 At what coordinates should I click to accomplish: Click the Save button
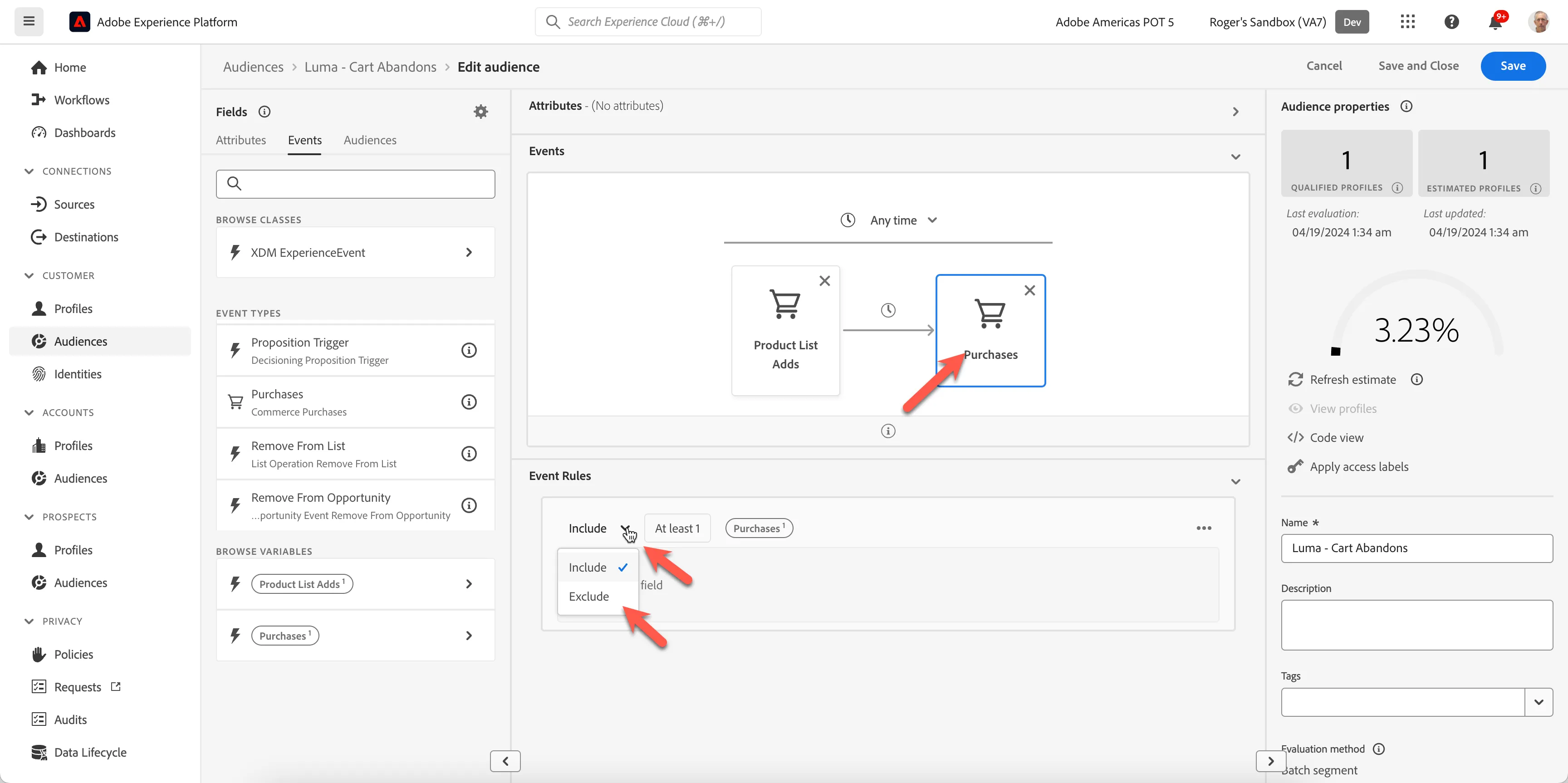click(1513, 66)
